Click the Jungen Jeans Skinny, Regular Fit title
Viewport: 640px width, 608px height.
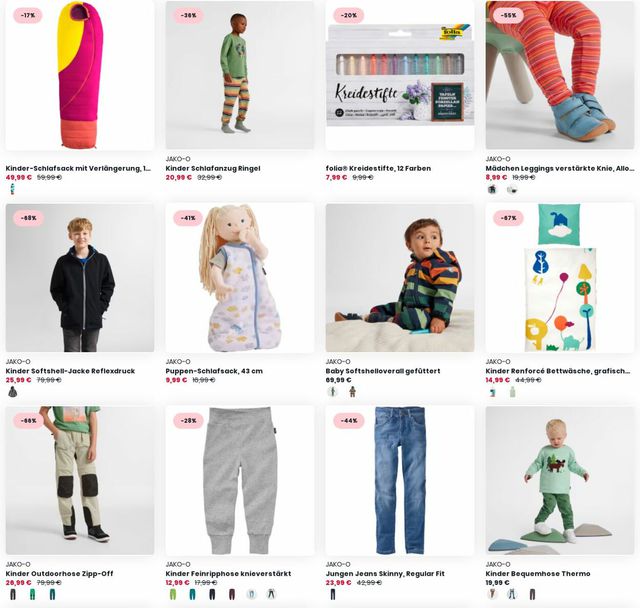(385, 573)
